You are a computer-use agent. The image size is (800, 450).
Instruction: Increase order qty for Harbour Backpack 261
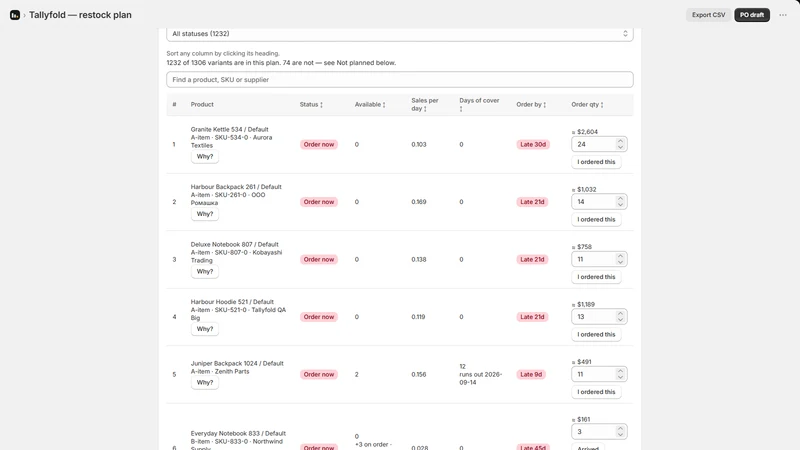(620, 199)
